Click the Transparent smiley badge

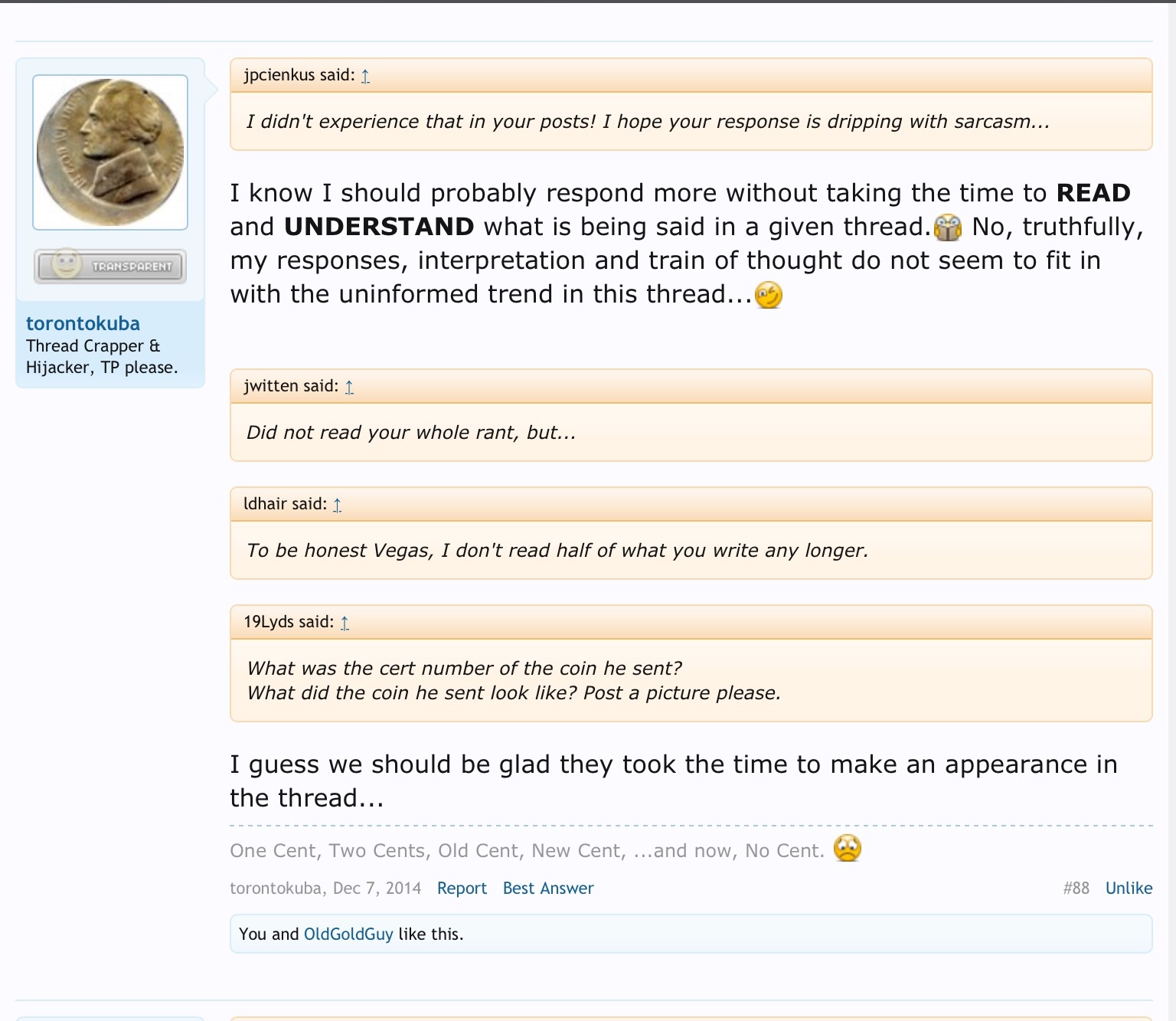(x=110, y=266)
